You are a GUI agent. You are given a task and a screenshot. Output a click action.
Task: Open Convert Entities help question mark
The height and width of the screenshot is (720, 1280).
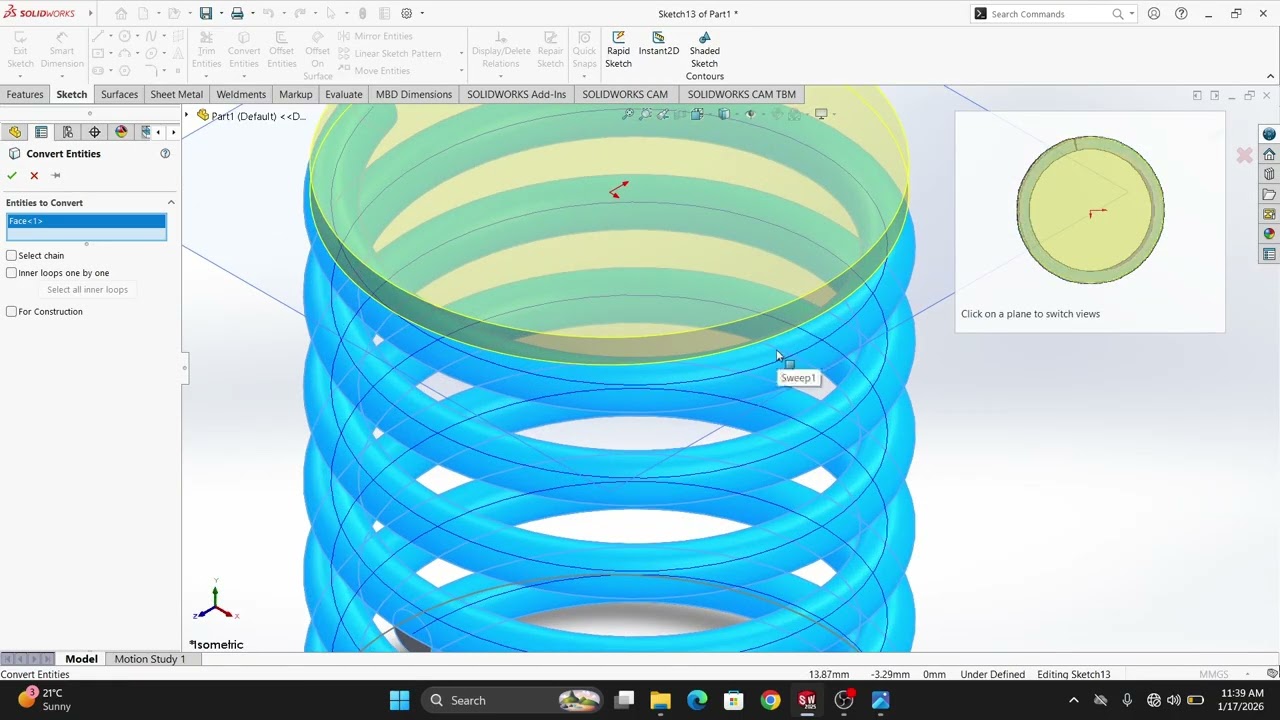tap(165, 154)
